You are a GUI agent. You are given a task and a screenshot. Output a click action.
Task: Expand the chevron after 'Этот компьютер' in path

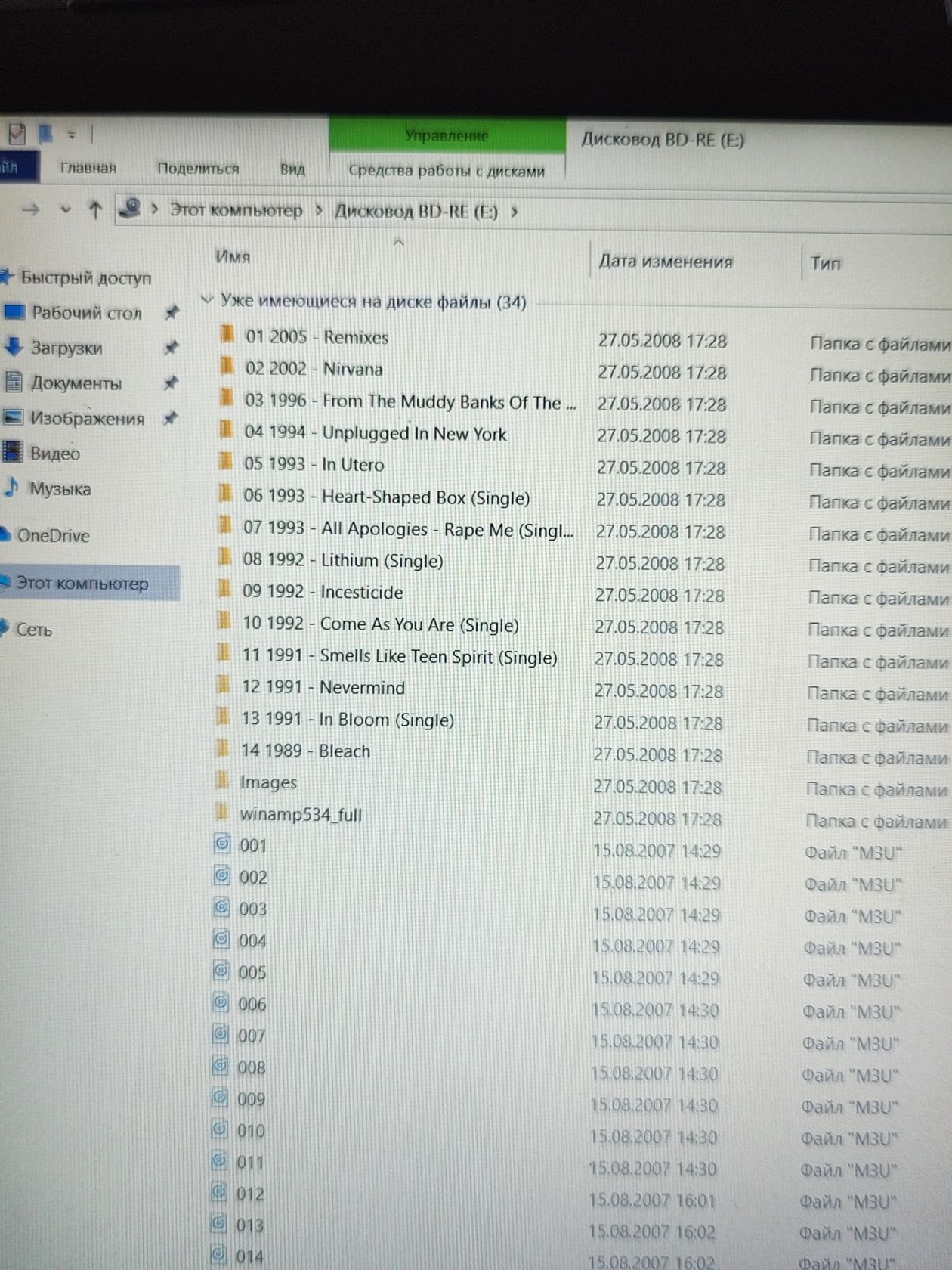coord(319,209)
